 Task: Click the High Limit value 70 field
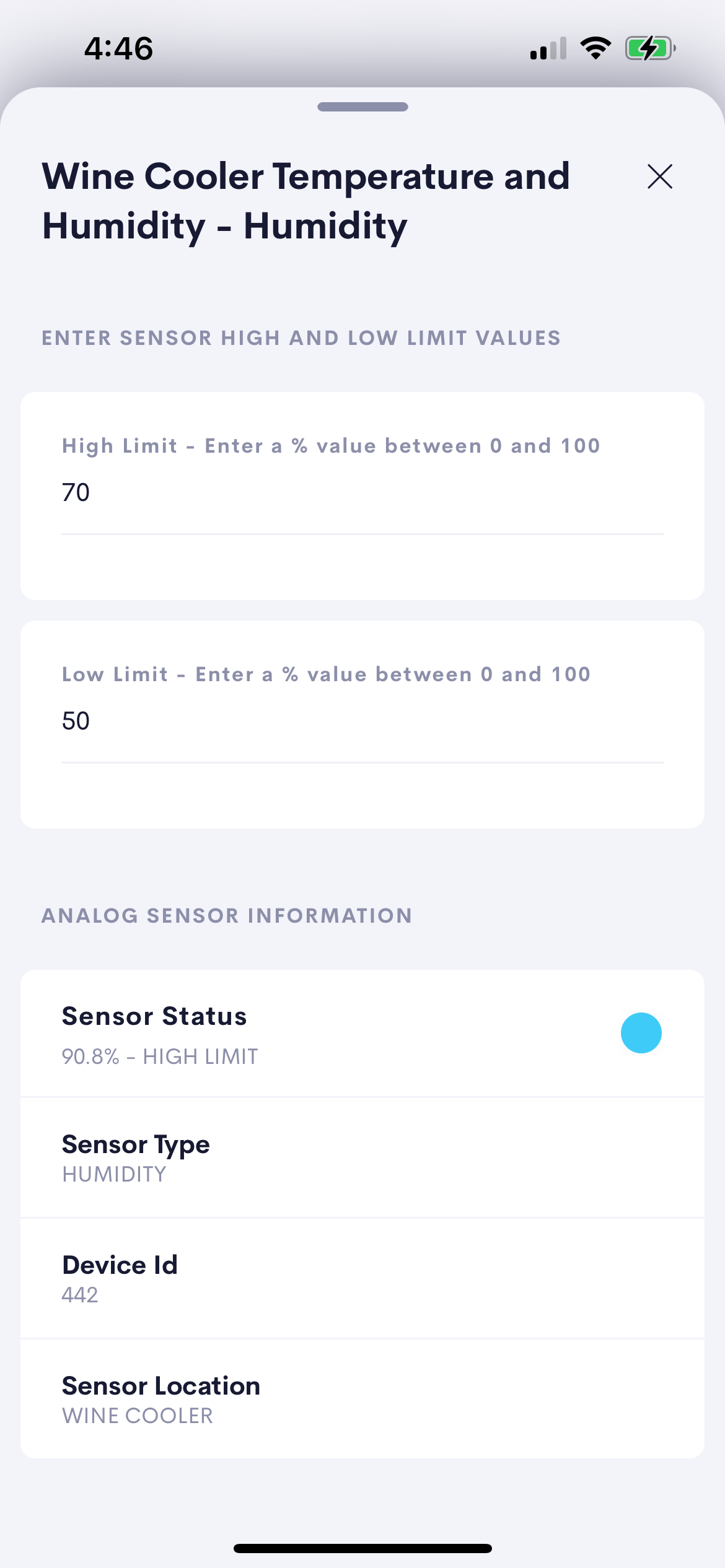click(362, 493)
